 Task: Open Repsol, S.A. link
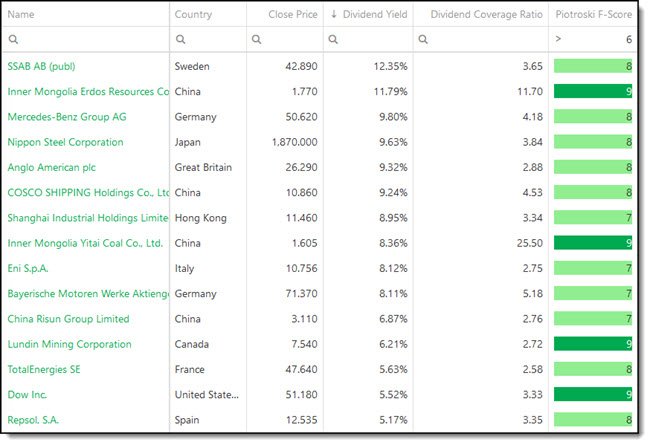[33, 421]
